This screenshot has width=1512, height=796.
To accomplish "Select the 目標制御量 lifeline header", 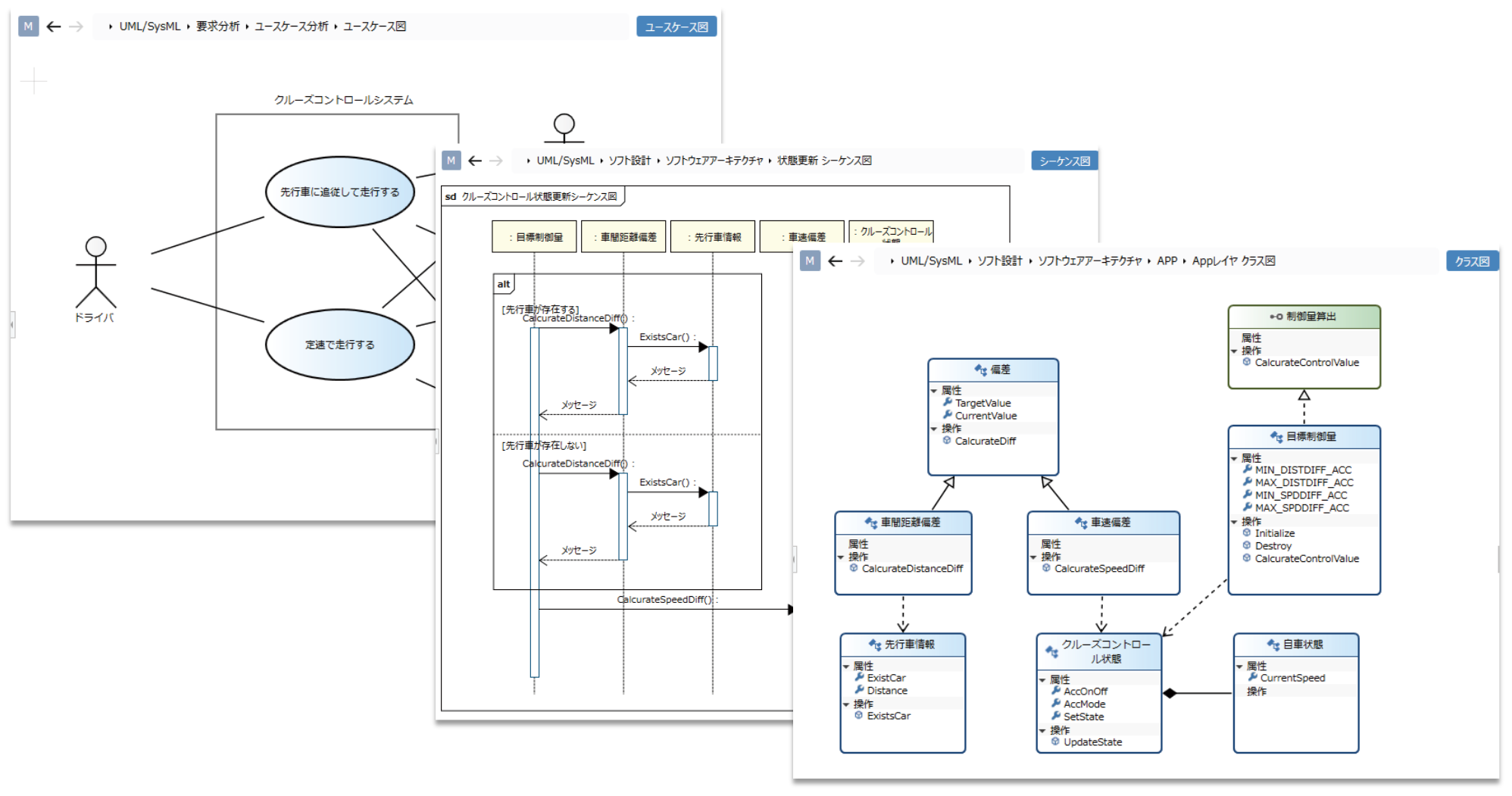I will 534,237.
